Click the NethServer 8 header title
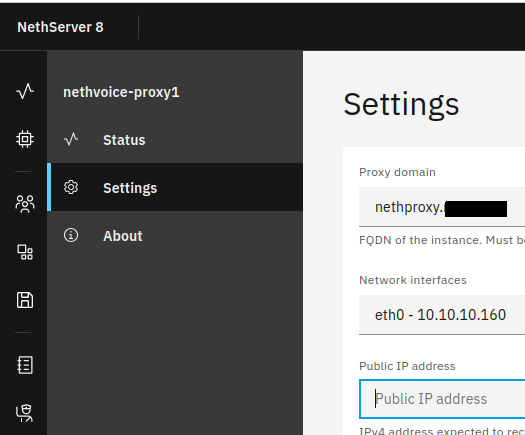525x435 pixels. click(x=60, y=27)
